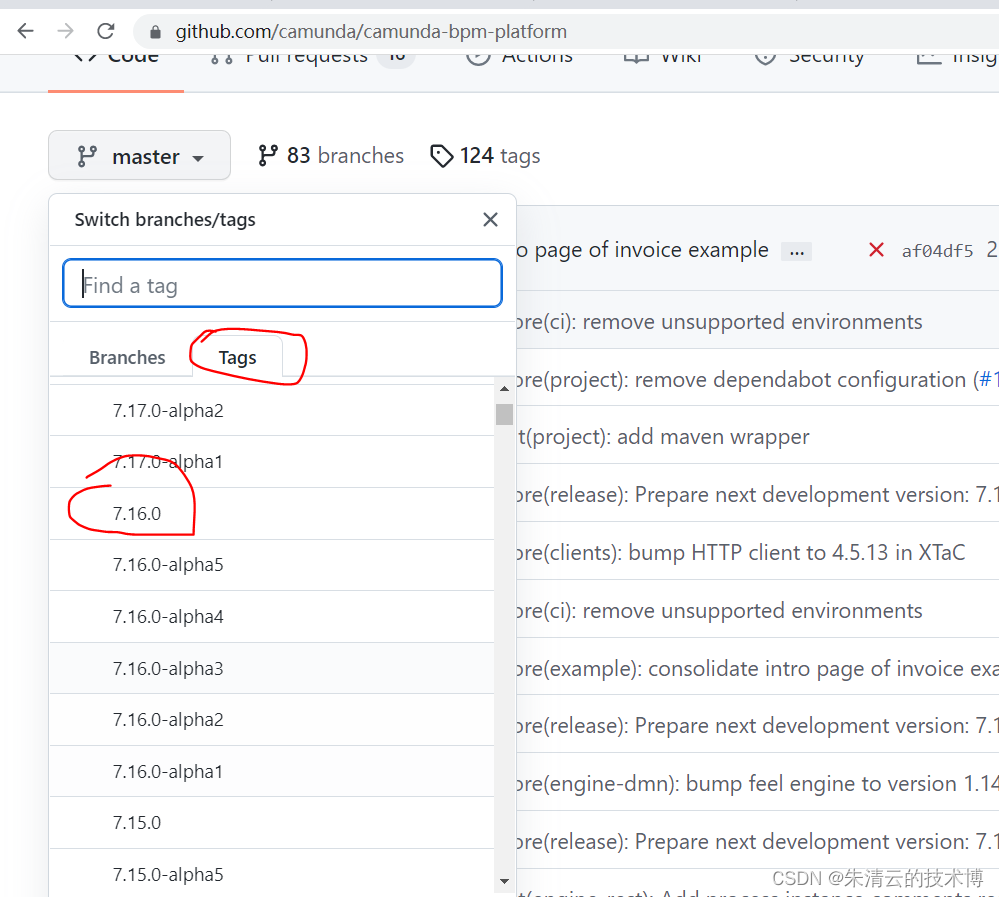Click the tag list scrollbar thumb
Image resolution: width=999 pixels, height=897 pixels.
(x=505, y=413)
